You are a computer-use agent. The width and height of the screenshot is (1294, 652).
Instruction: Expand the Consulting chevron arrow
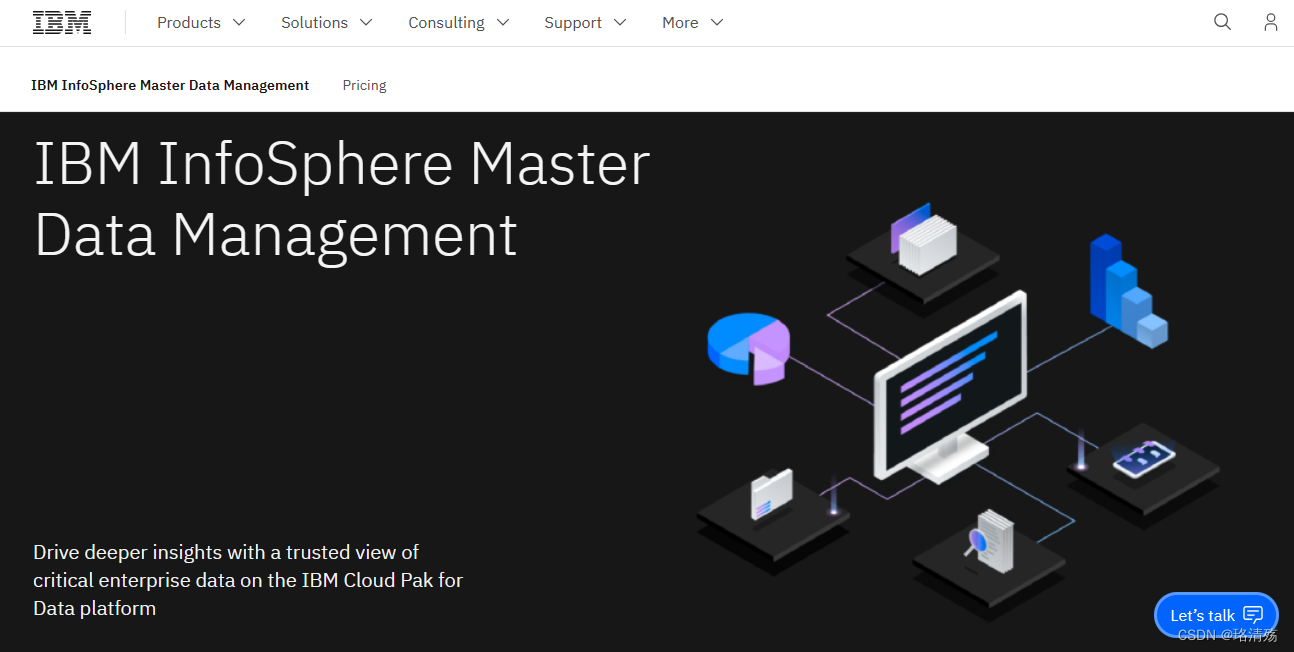503,22
